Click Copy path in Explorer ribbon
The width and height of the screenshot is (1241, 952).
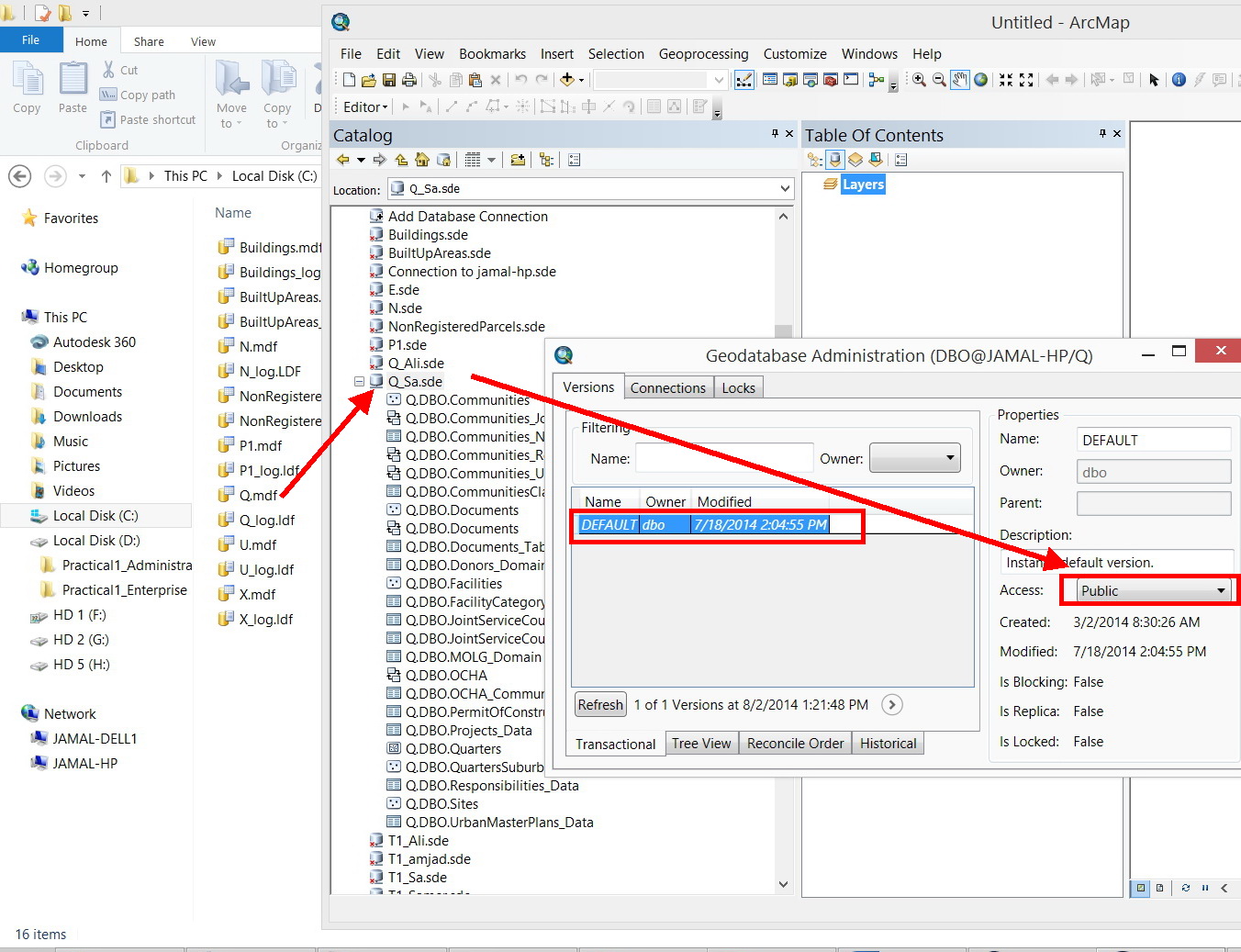(x=137, y=95)
